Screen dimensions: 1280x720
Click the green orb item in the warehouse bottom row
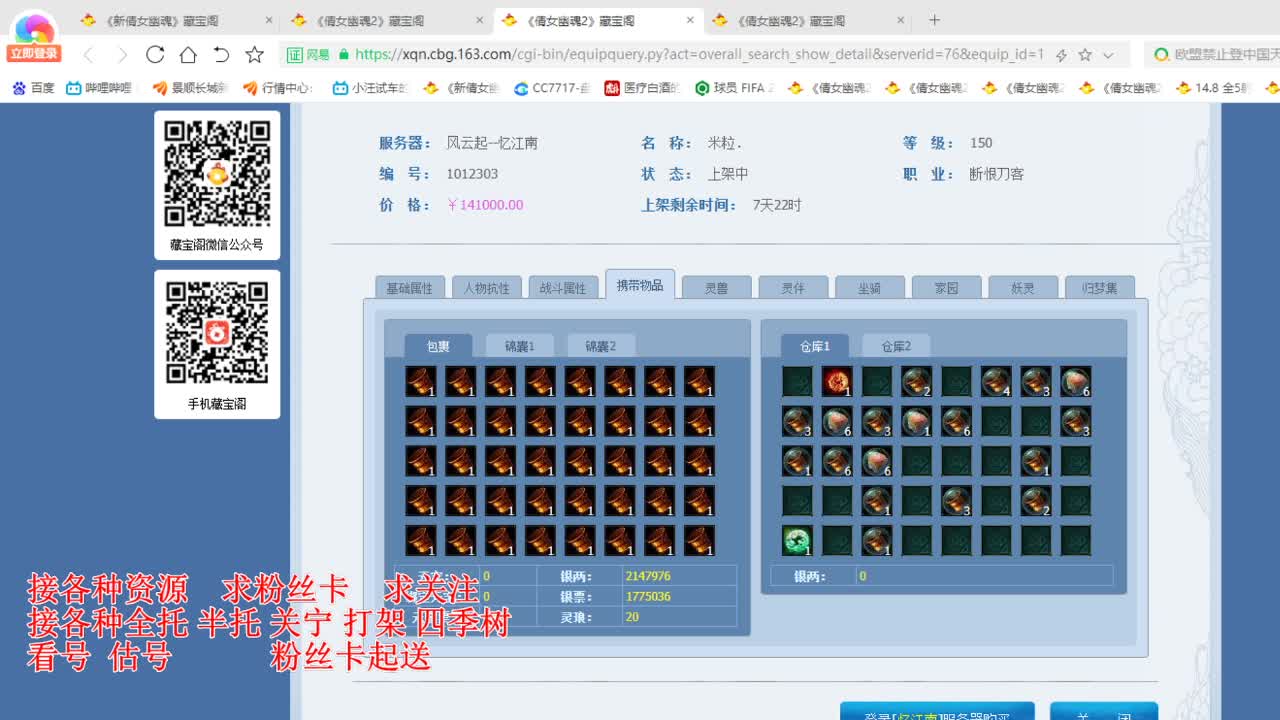pos(796,540)
